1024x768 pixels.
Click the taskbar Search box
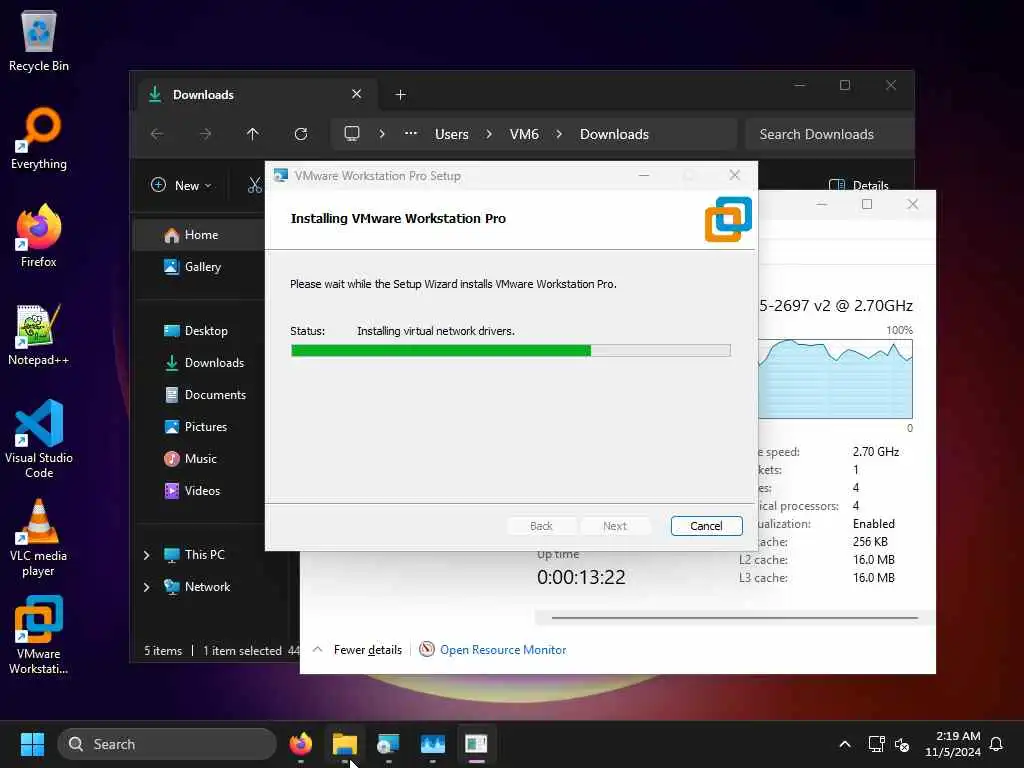point(167,744)
